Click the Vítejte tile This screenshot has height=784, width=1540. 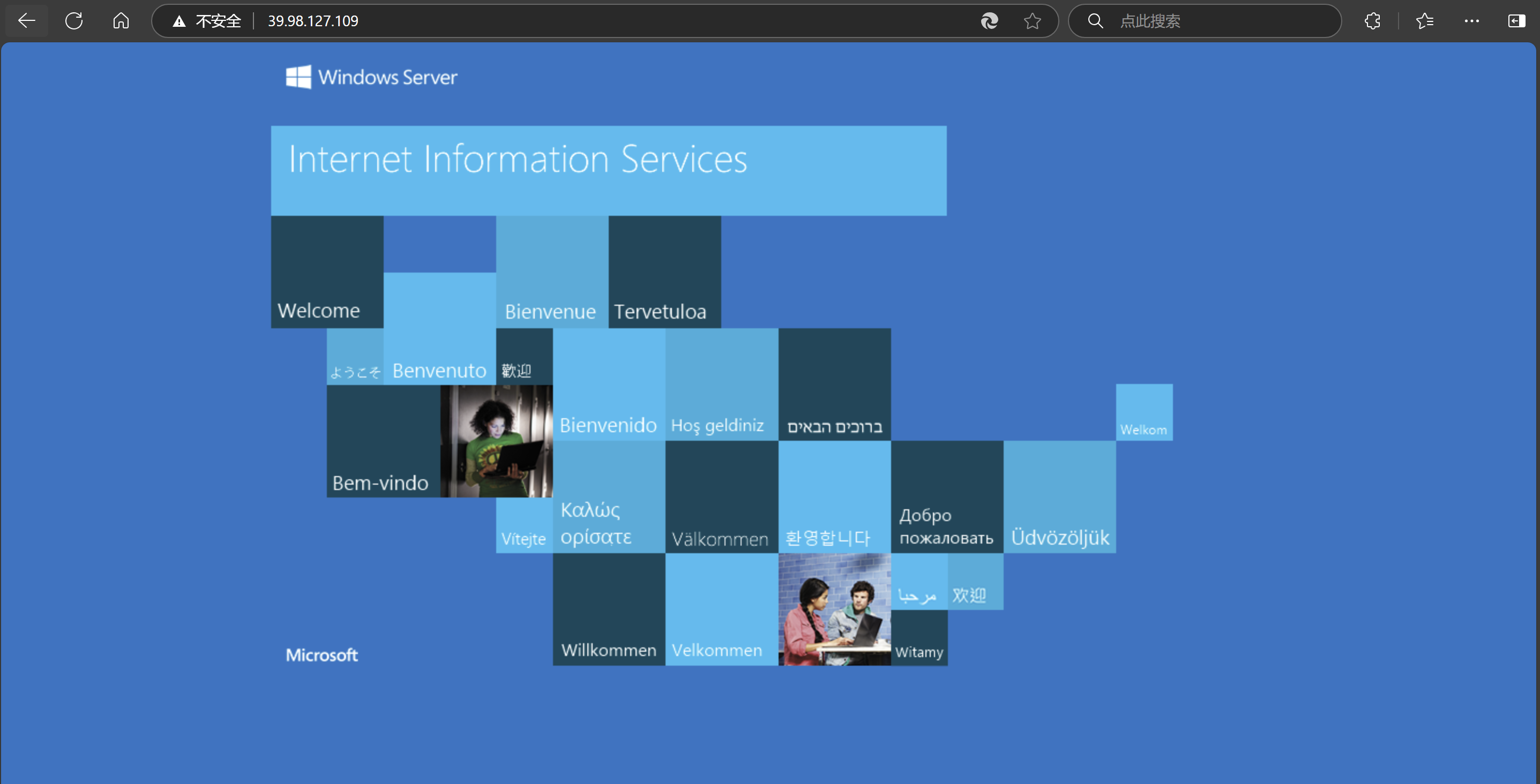524,525
